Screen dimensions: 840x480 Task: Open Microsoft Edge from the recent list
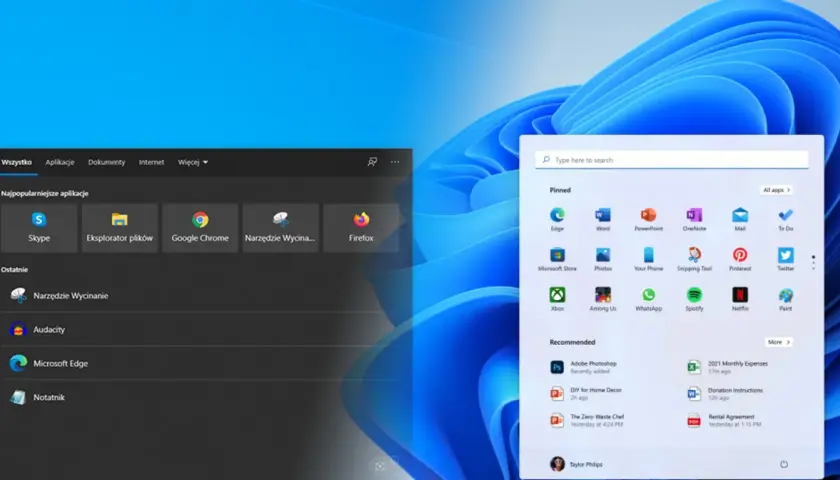199,363
